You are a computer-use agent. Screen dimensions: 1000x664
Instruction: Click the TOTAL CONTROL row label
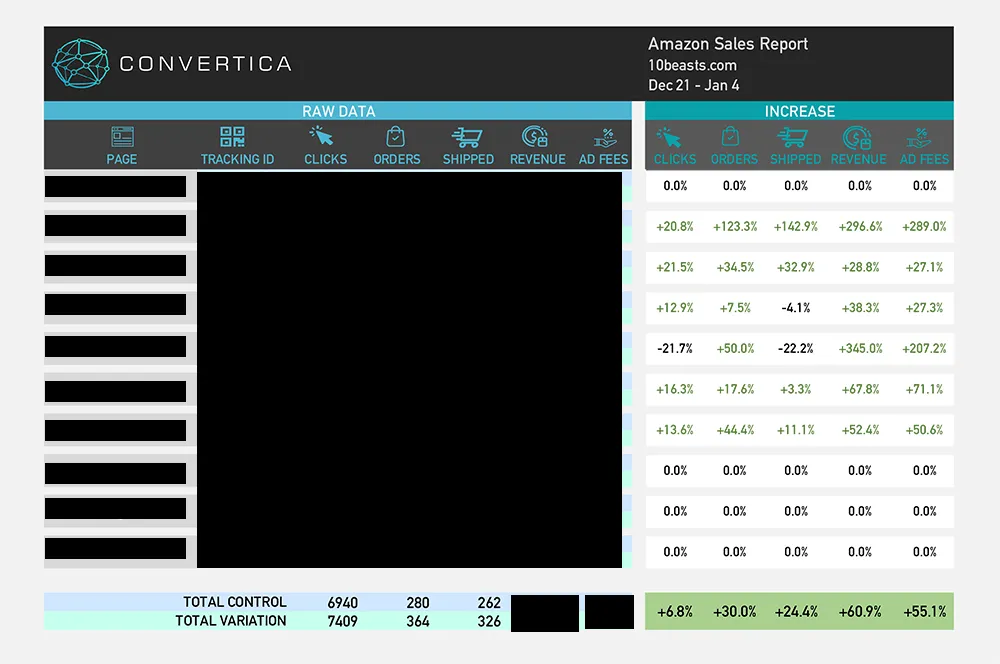(235, 602)
